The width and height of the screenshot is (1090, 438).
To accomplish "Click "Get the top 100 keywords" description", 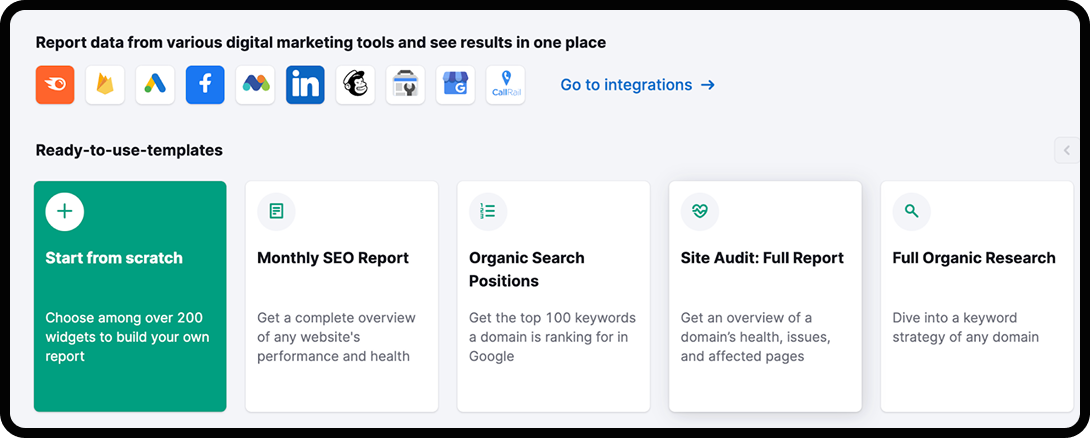I will pos(553,337).
